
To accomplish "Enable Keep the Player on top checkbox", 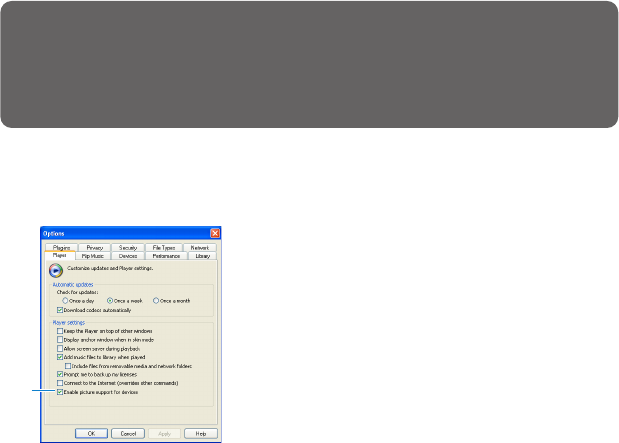I will 60,329.
